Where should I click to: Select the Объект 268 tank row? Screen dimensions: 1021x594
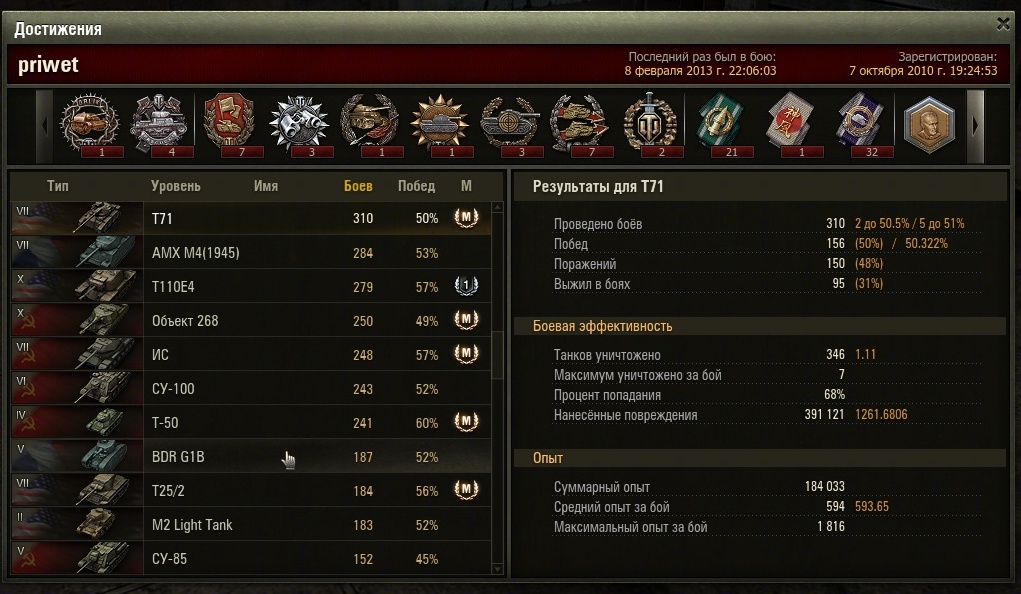coord(251,320)
